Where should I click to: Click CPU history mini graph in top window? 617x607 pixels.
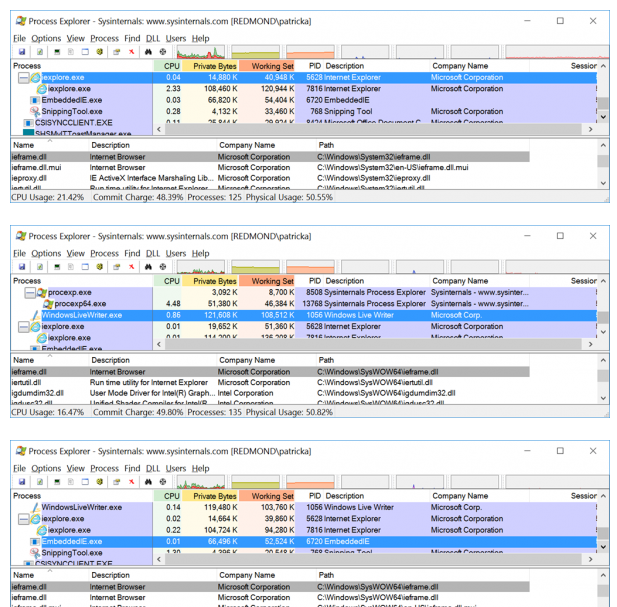201,52
